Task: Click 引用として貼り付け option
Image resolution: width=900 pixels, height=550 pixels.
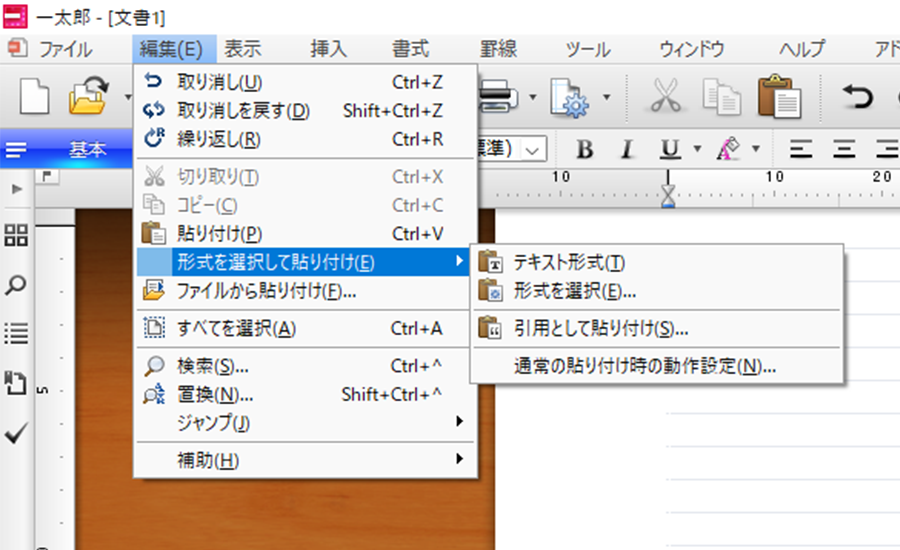Action: pos(600,328)
